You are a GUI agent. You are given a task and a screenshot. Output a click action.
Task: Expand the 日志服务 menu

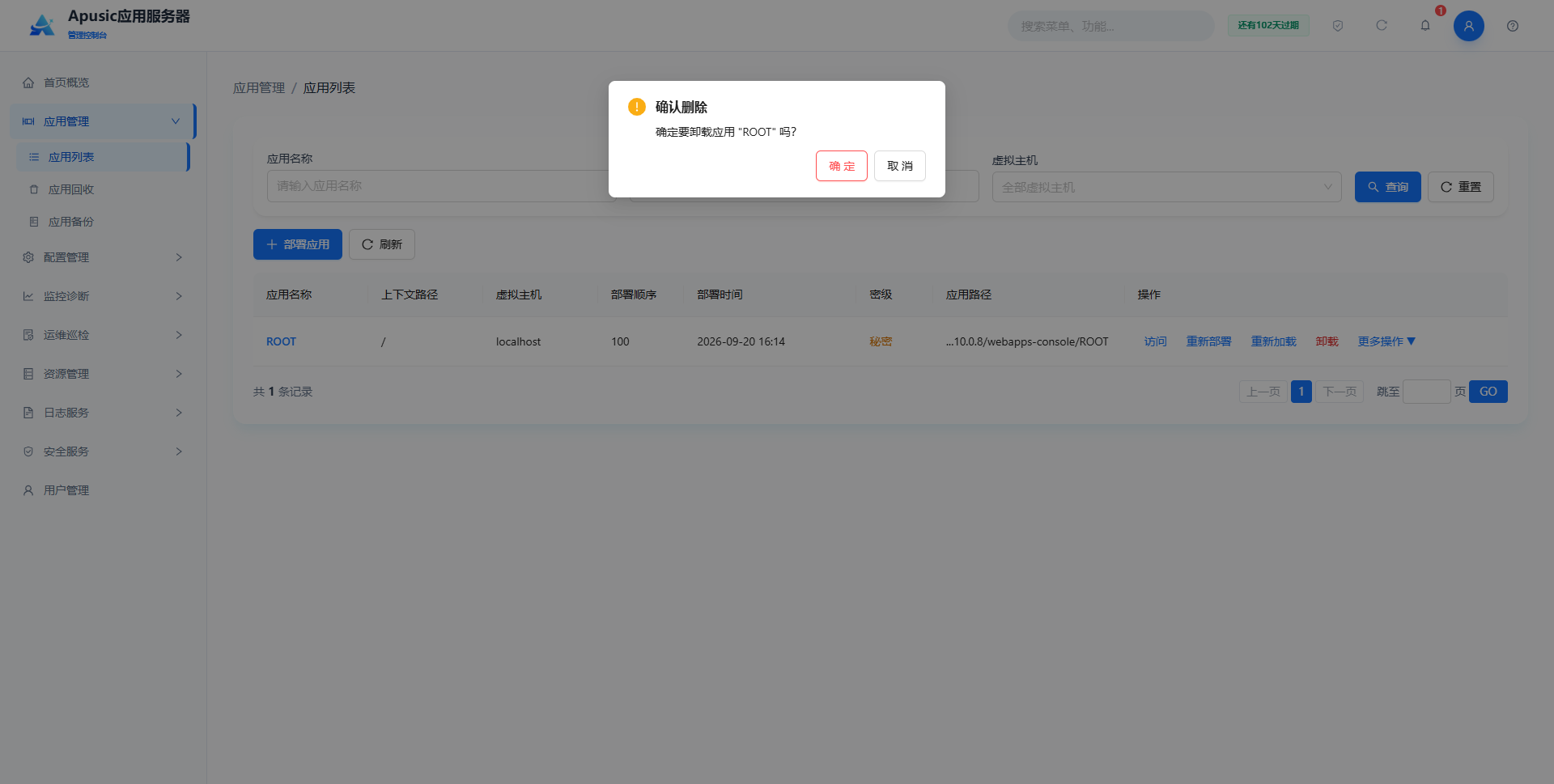click(x=103, y=413)
